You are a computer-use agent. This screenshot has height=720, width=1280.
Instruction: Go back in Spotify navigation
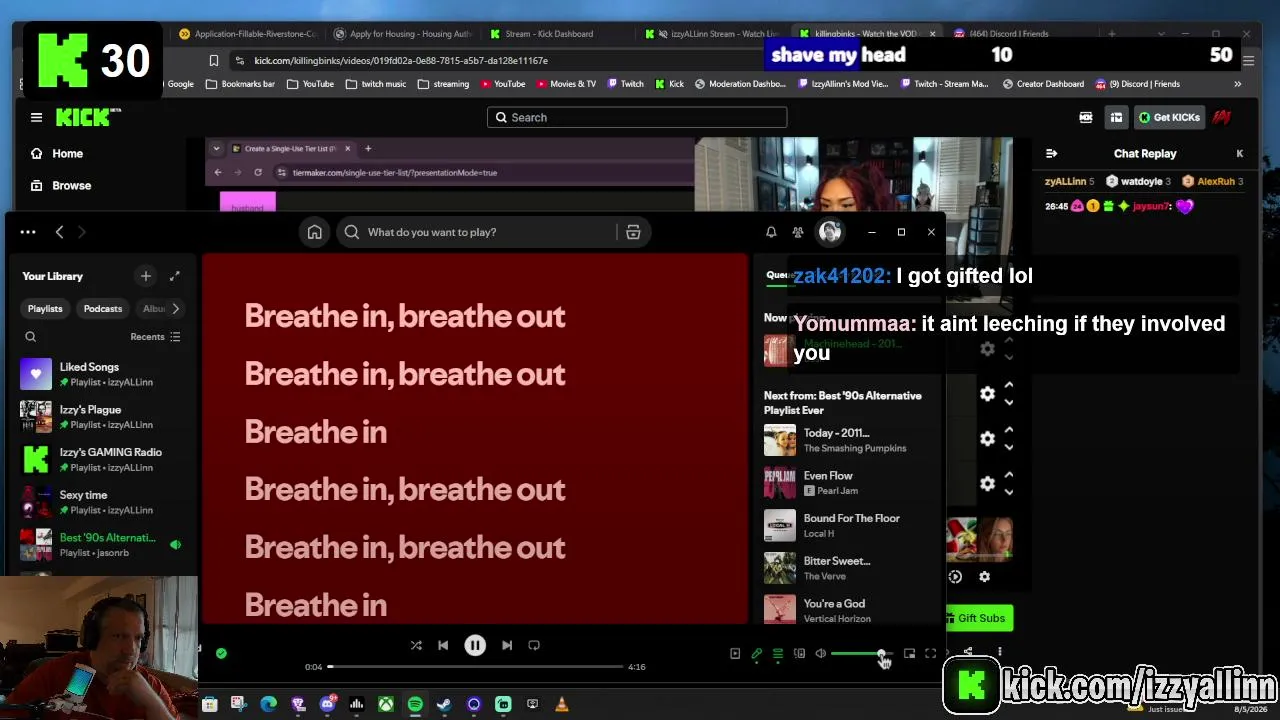[59, 232]
